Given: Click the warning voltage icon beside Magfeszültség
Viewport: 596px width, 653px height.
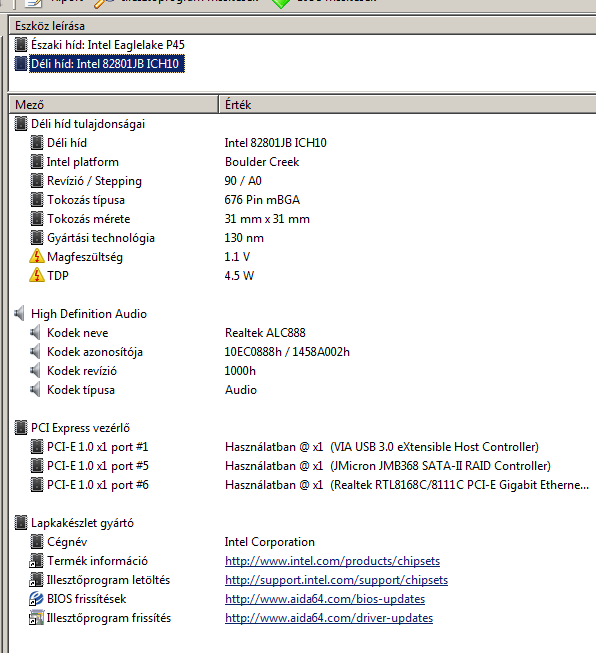Looking at the screenshot, I should click(x=37, y=257).
